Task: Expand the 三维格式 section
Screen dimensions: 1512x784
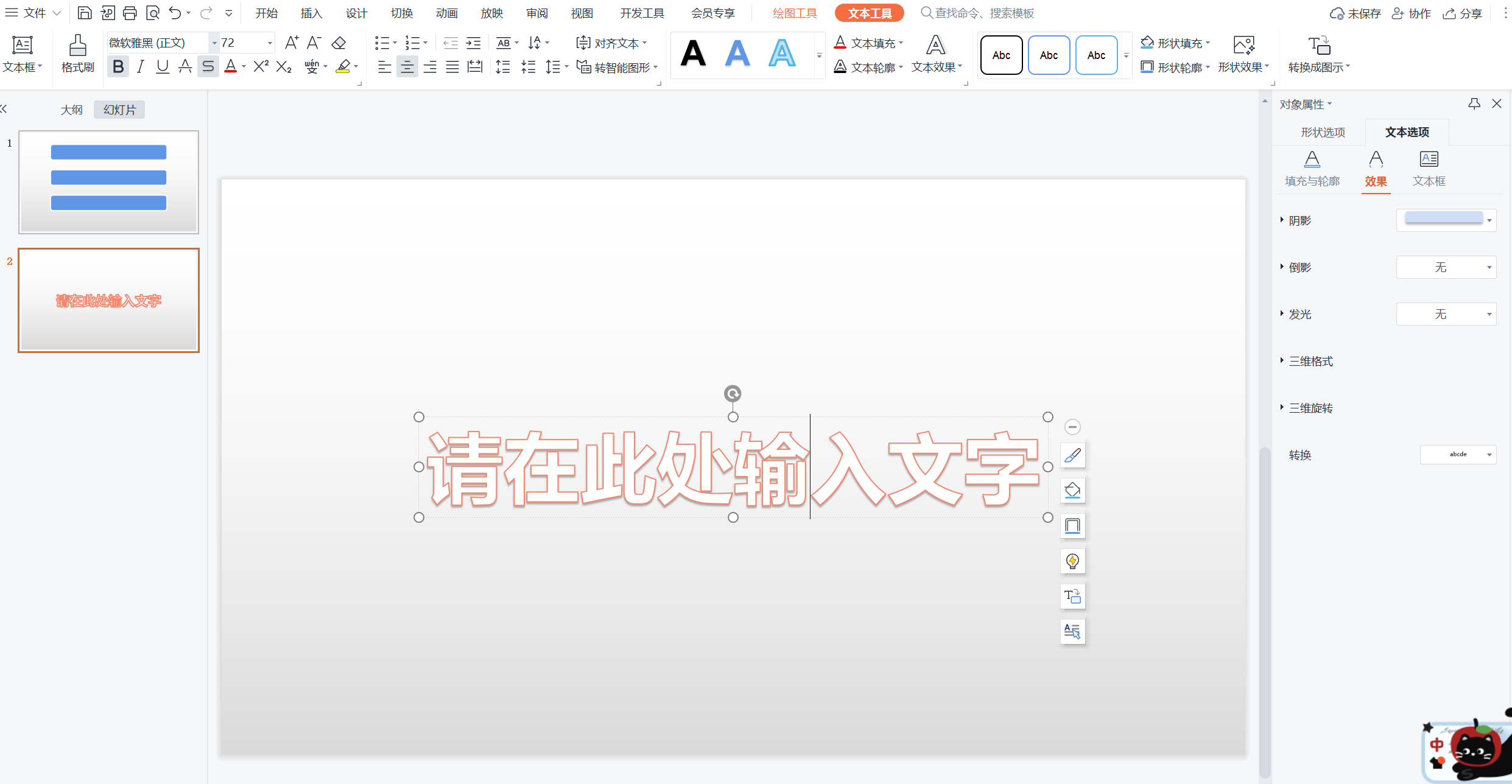Action: pyautogui.click(x=1310, y=361)
